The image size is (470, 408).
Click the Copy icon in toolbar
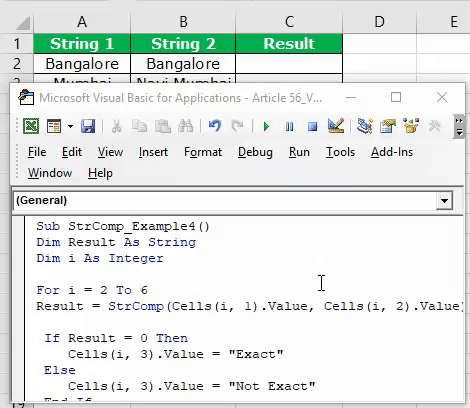point(139,126)
